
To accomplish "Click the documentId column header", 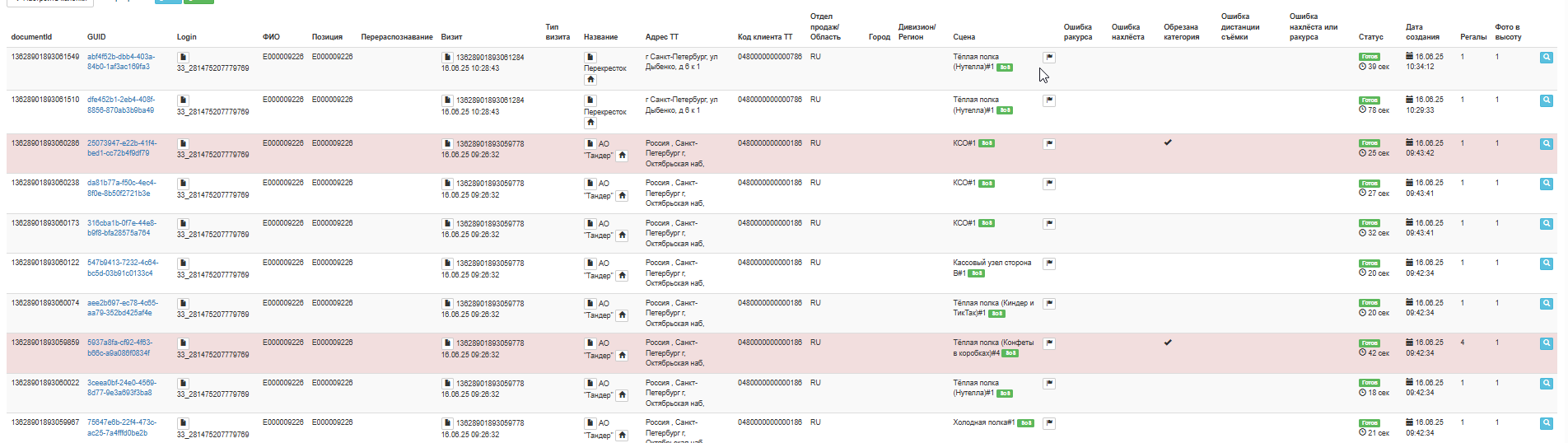I will tap(31, 37).
